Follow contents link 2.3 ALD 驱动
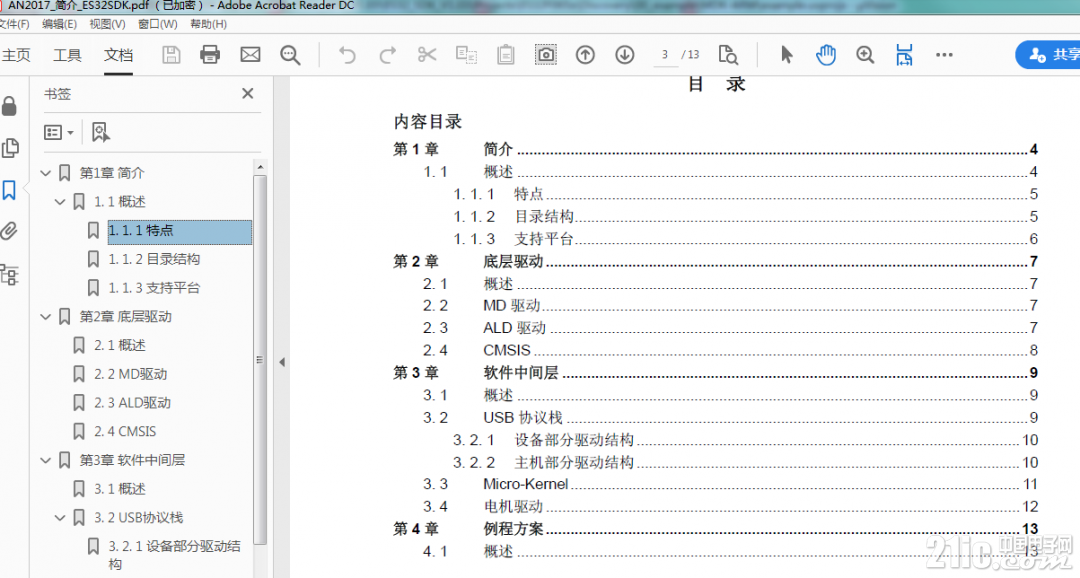This screenshot has width=1080, height=578. tap(730, 328)
